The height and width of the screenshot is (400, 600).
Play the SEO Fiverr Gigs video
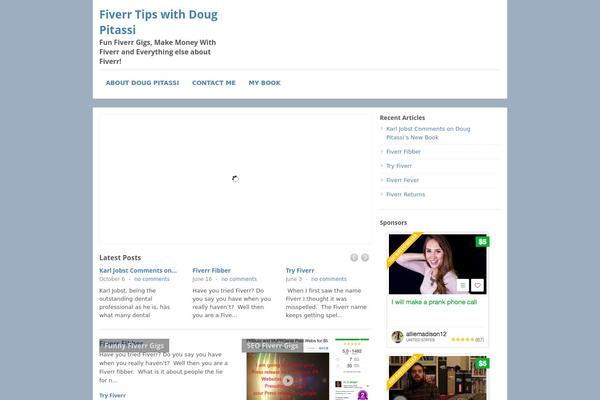click(288, 380)
